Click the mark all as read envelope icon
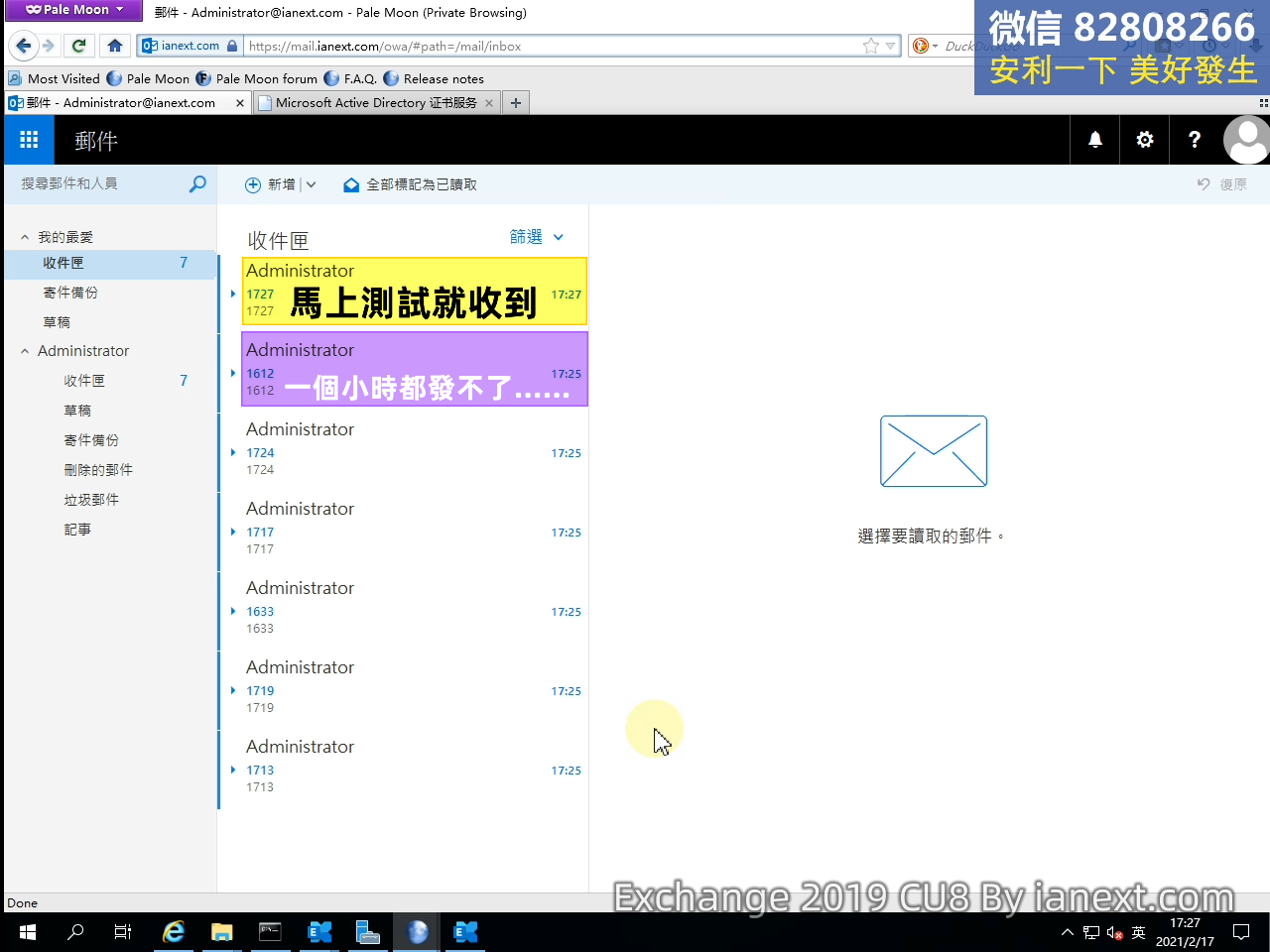1270x952 pixels. [x=351, y=184]
